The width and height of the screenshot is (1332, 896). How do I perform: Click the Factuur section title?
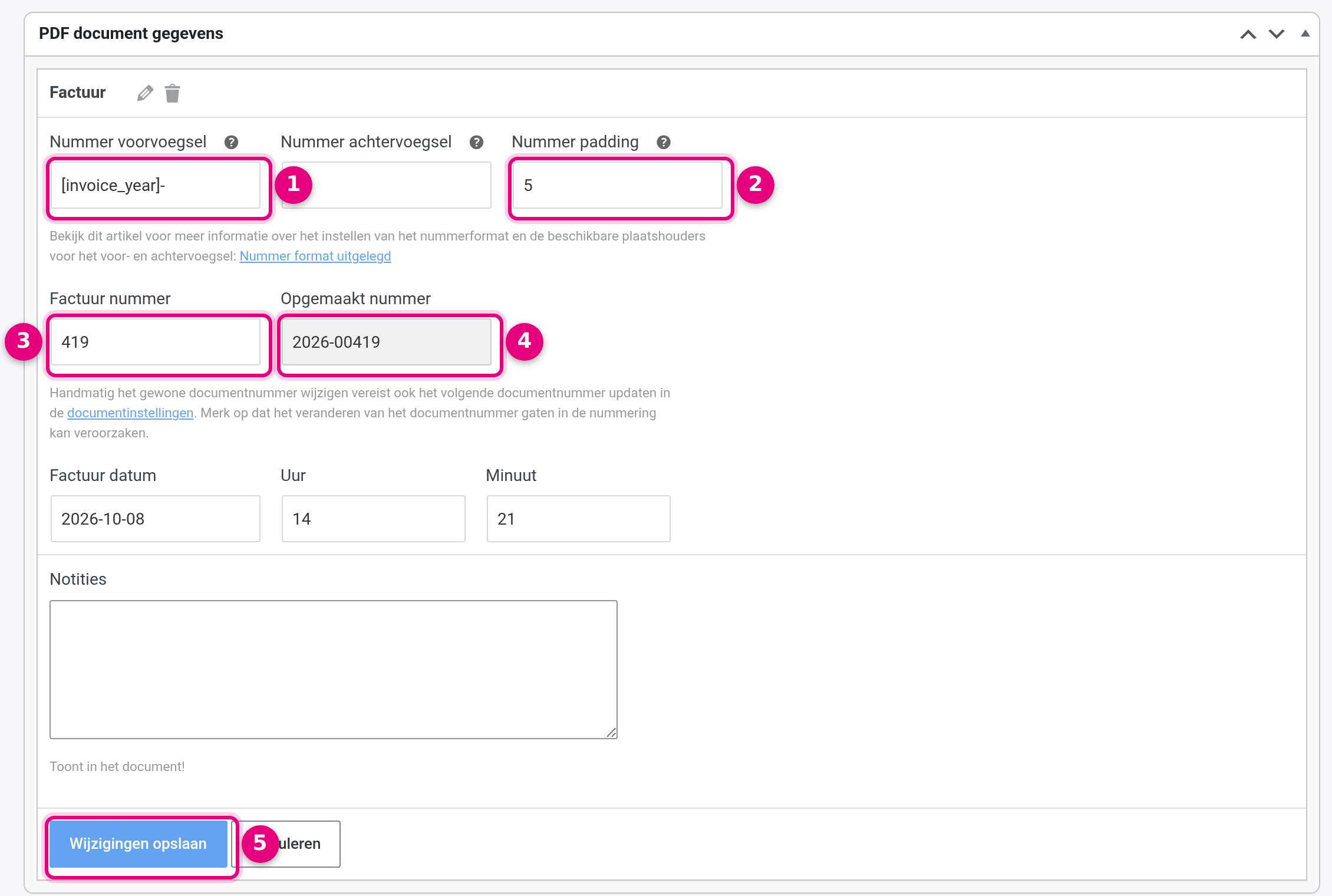77,93
